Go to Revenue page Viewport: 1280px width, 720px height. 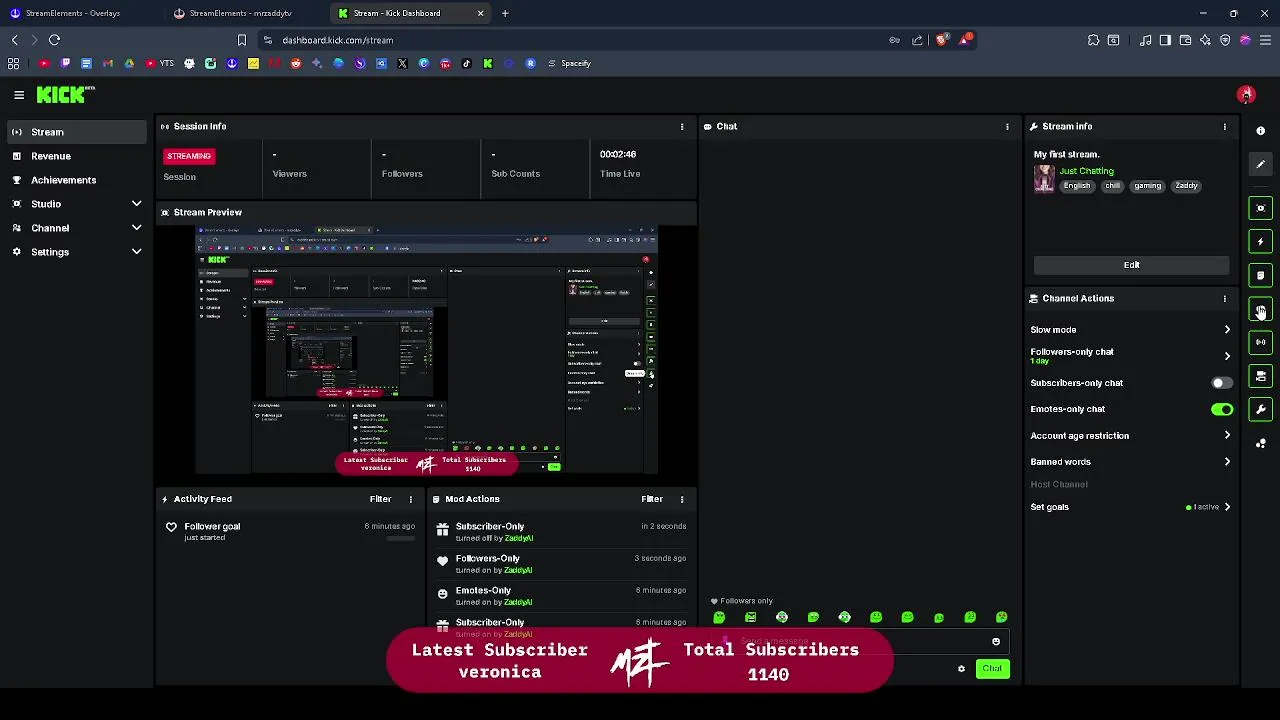pyautogui.click(x=78, y=156)
